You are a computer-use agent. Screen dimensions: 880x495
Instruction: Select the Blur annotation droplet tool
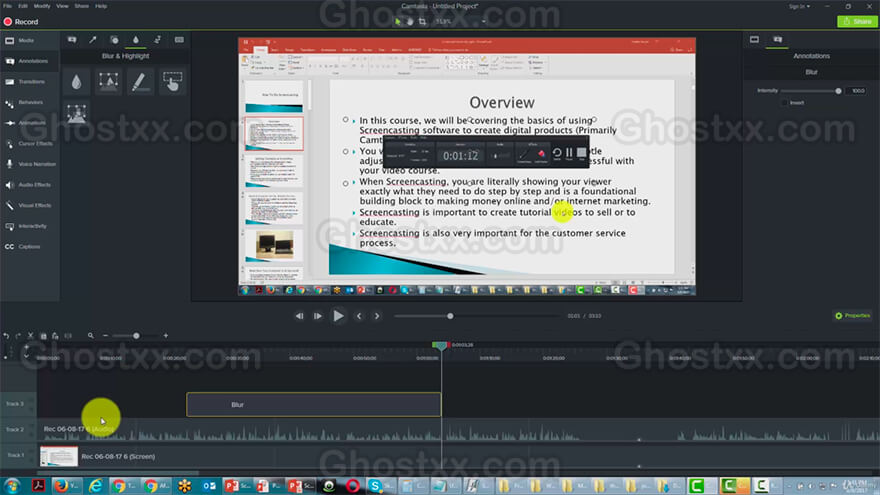coord(77,82)
